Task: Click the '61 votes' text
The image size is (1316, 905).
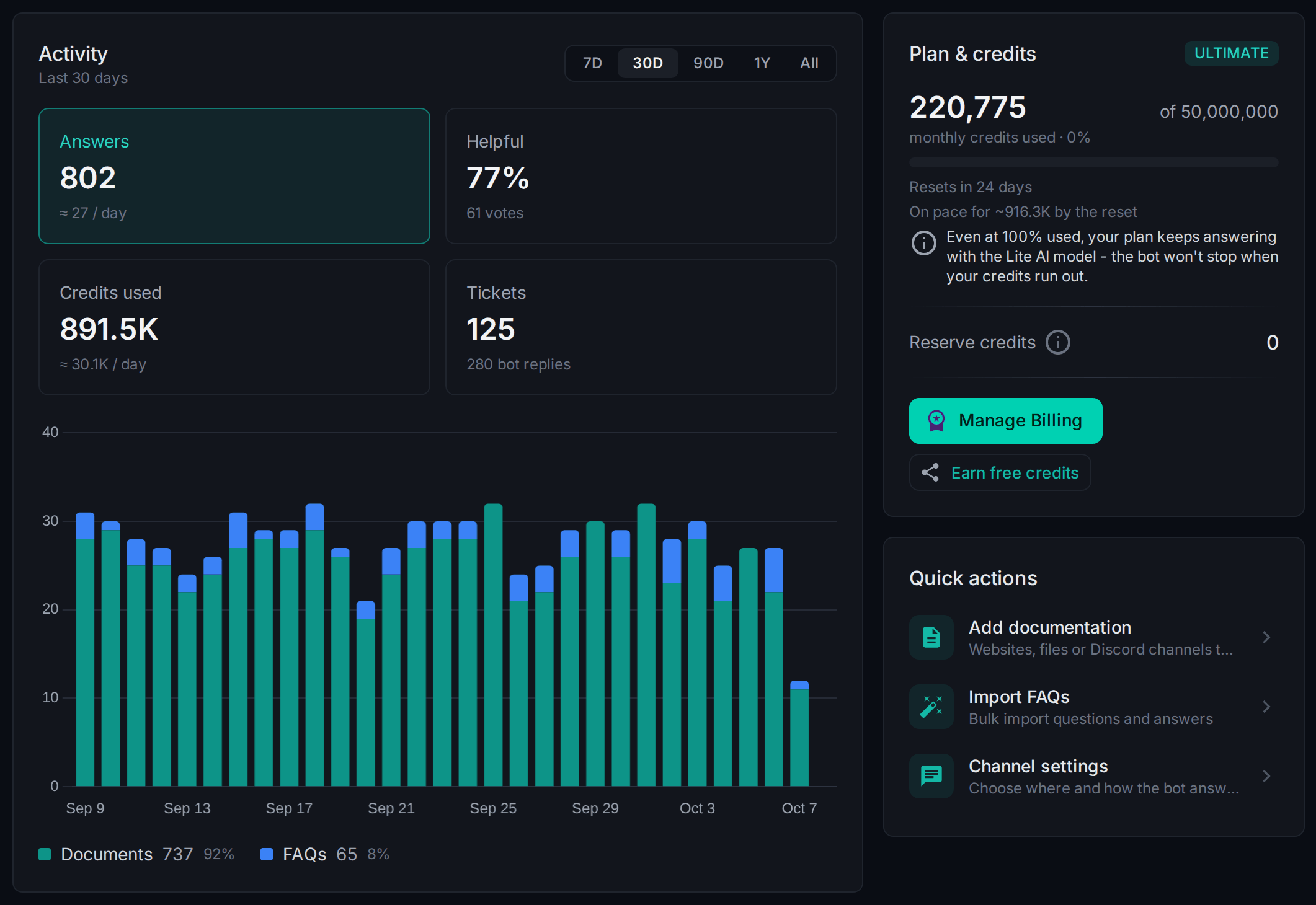Action: coord(495,213)
